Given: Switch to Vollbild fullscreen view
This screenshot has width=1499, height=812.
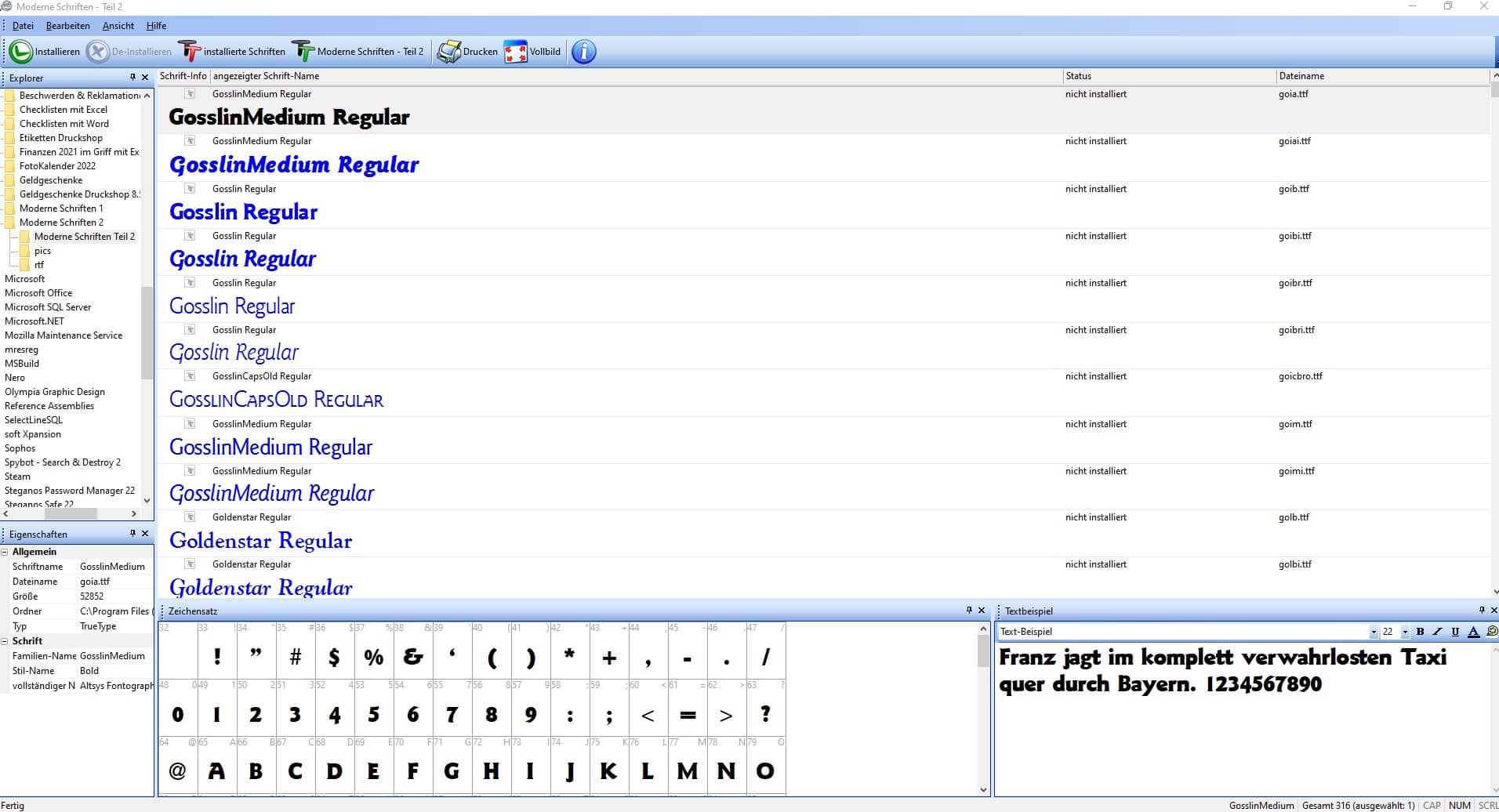Looking at the screenshot, I should coord(515,52).
